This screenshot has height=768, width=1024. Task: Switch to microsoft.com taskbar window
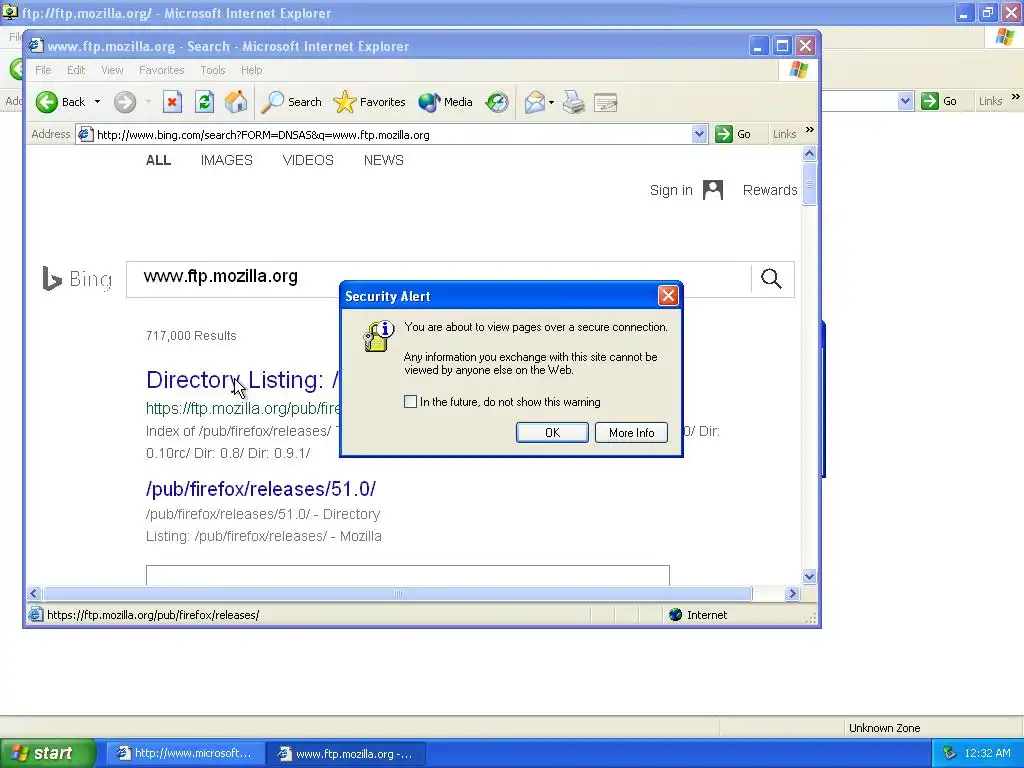(x=185, y=753)
